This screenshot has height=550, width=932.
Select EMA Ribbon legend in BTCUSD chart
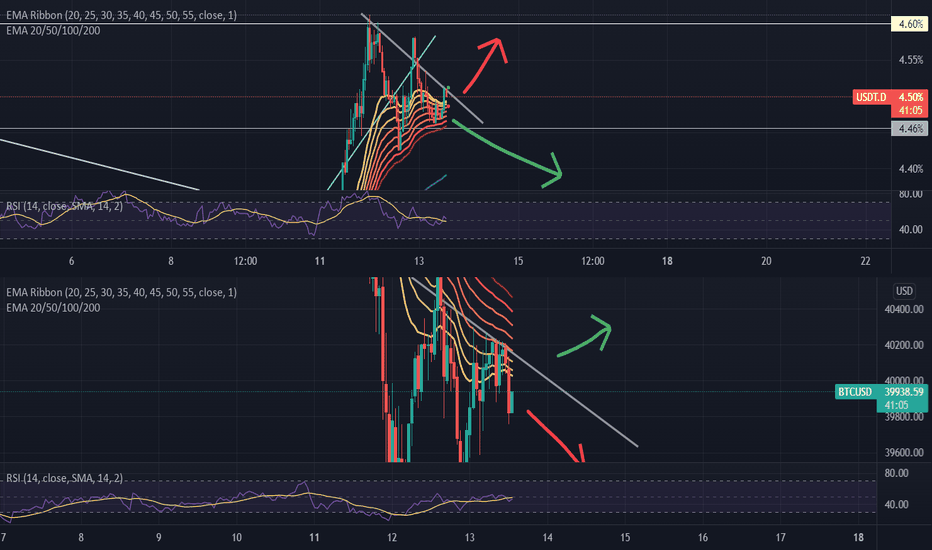[121, 293]
